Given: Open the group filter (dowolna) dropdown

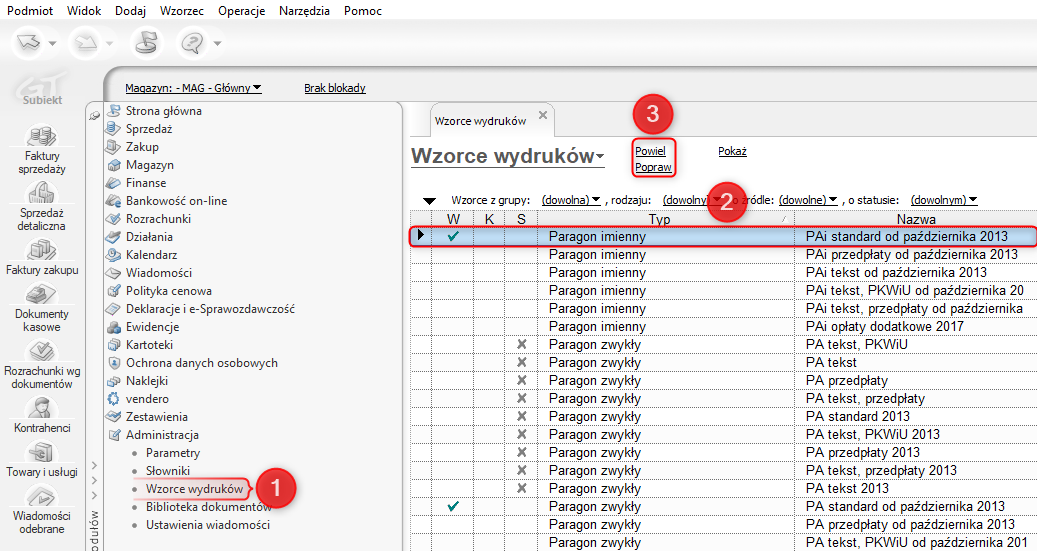Looking at the screenshot, I should pos(570,200).
